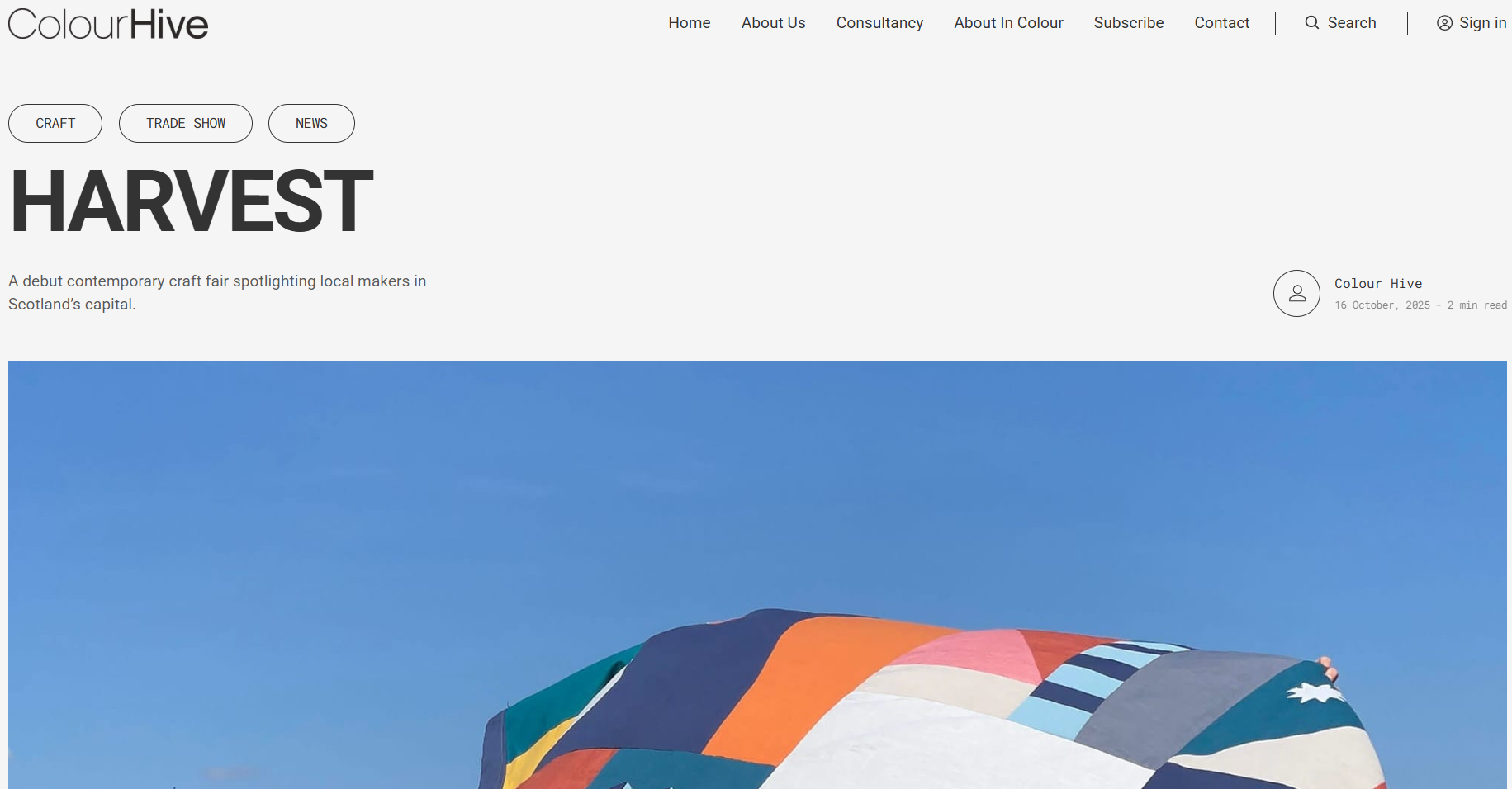
Task: Open the Subscribe page
Action: 1128,23
